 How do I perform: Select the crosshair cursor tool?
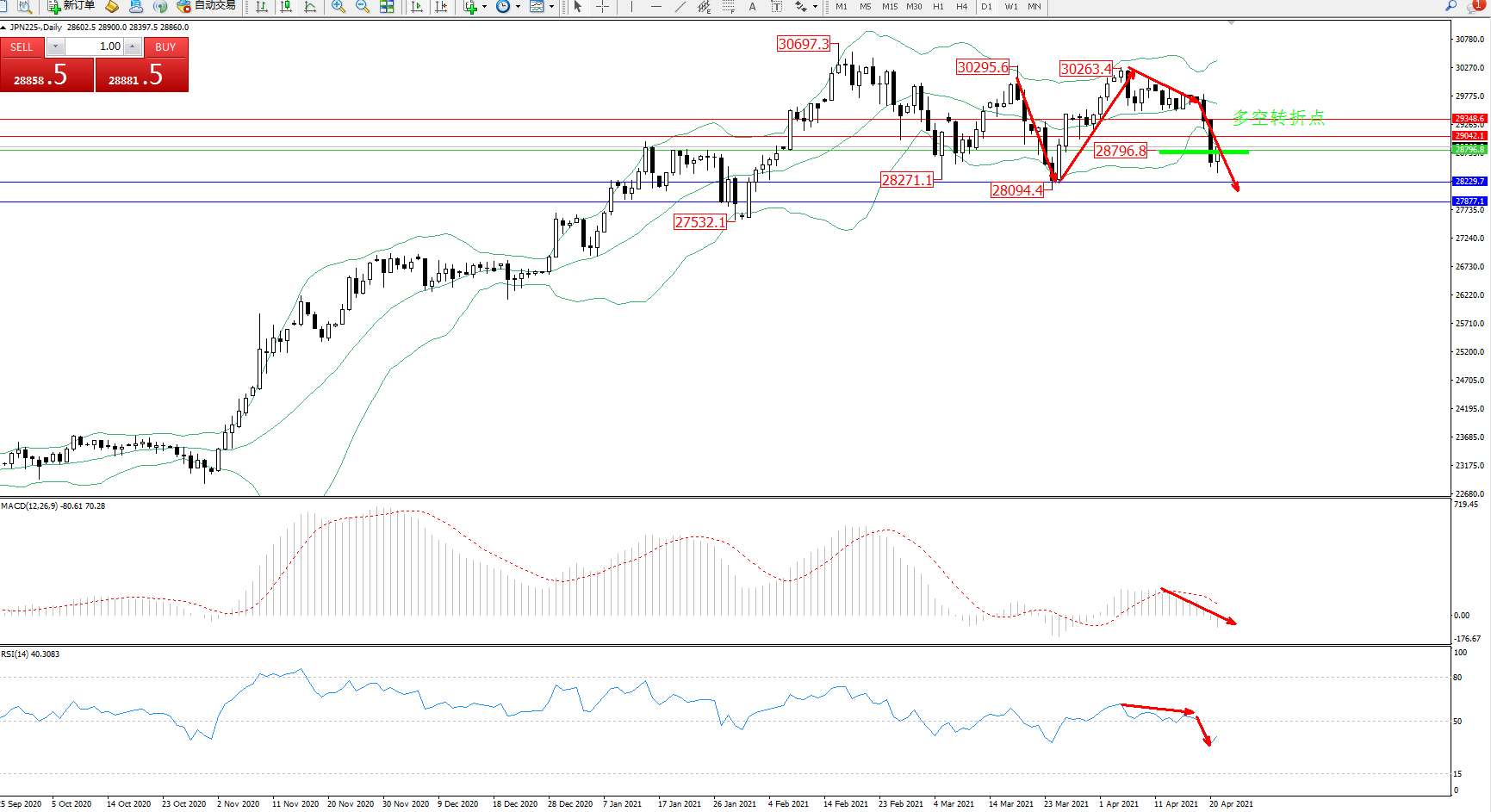[x=602, y=7]
